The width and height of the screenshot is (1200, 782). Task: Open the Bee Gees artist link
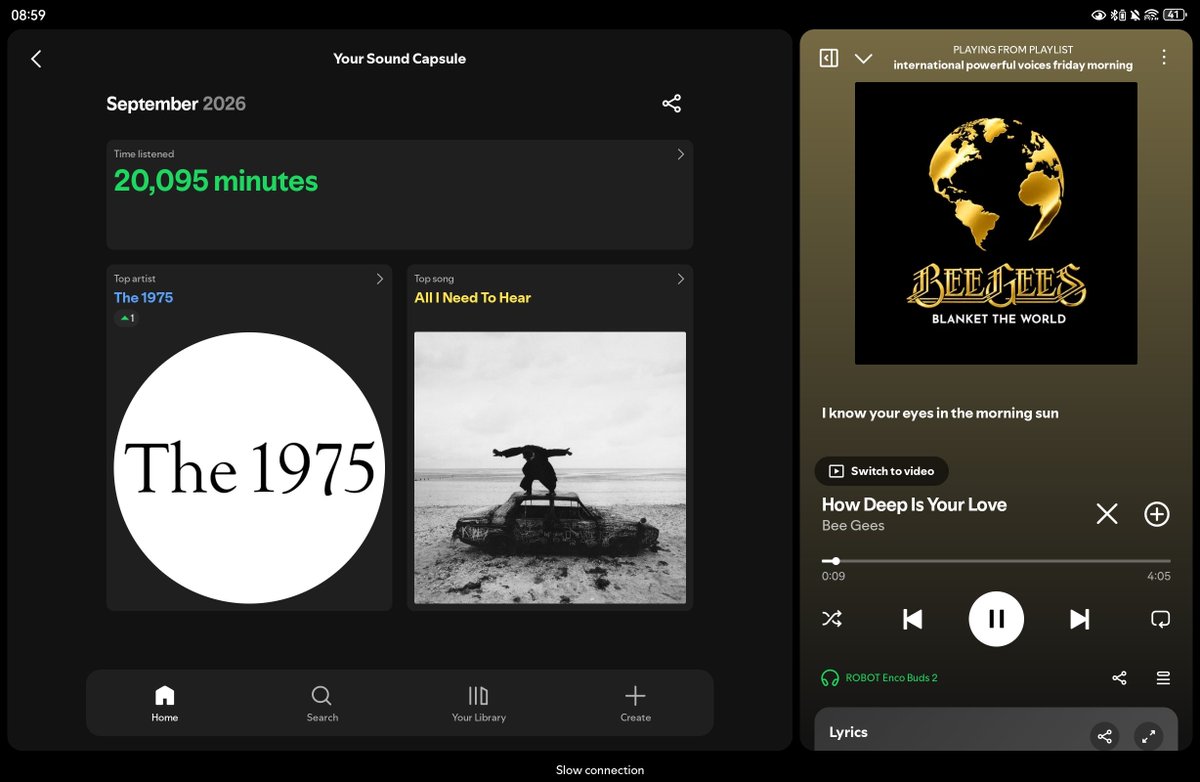pyautogui.click(x=853, y=526)
